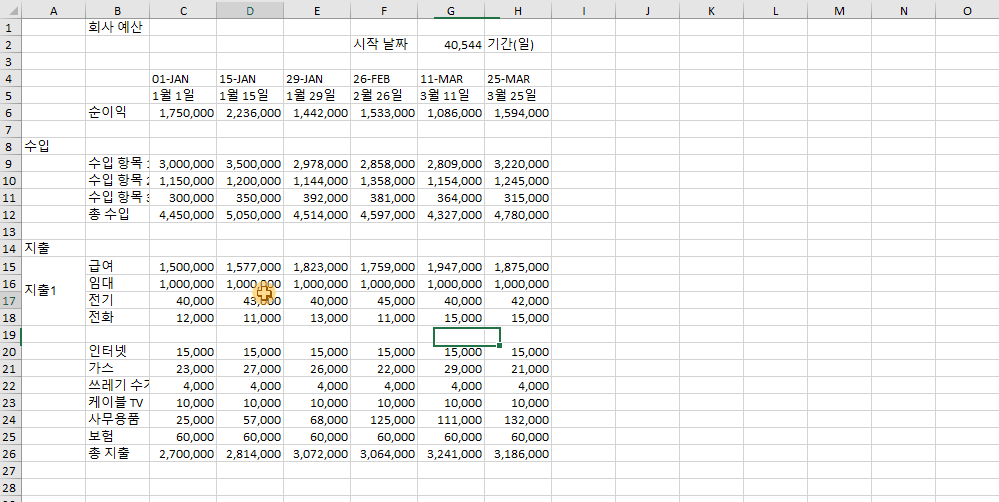This screenshot has width=999, height=502.
Task: Click the total expense value 3,241,000
Action: click(451, 454)
